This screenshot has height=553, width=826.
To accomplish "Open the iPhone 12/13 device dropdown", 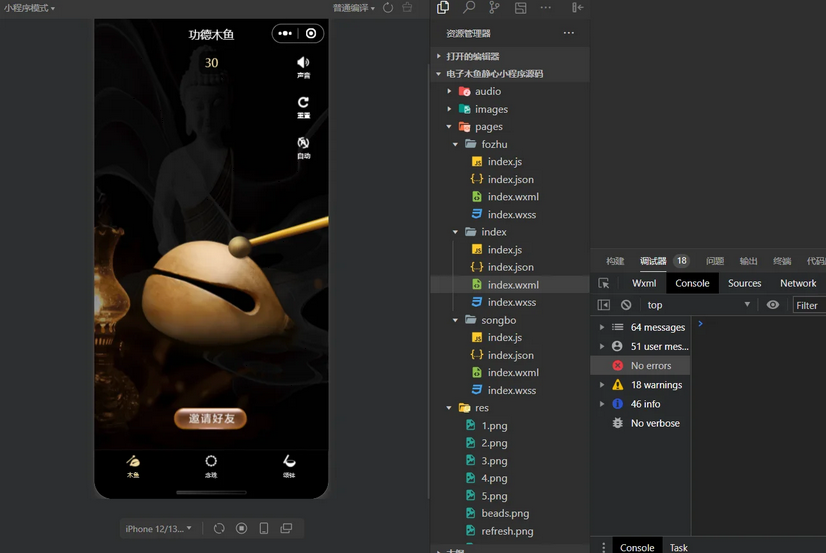I will click(x=158, y=528).
